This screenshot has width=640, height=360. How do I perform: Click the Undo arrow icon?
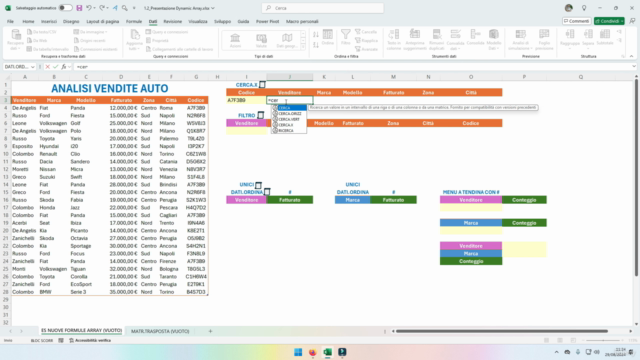(89, 8)
